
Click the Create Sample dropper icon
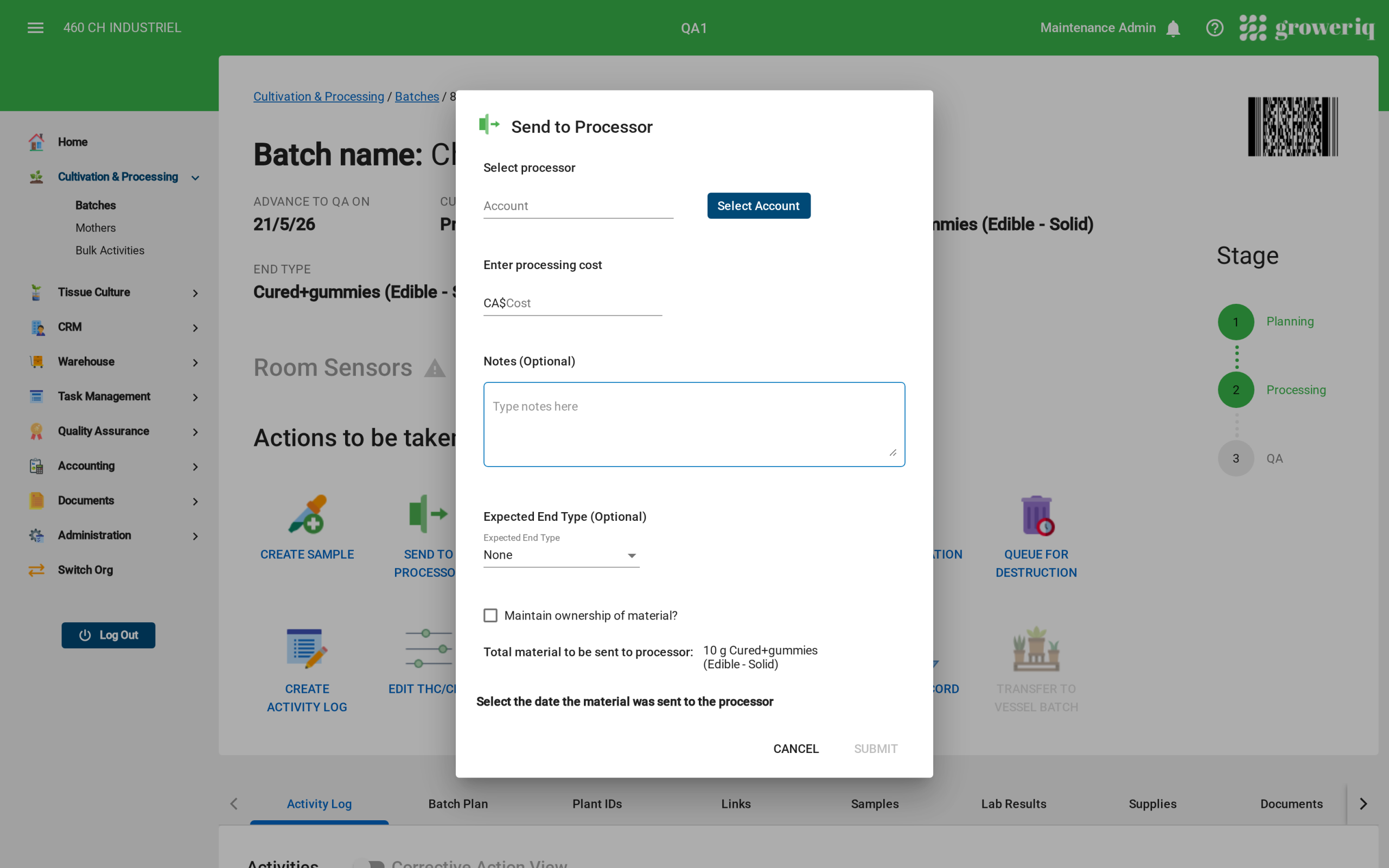[308, 514]
